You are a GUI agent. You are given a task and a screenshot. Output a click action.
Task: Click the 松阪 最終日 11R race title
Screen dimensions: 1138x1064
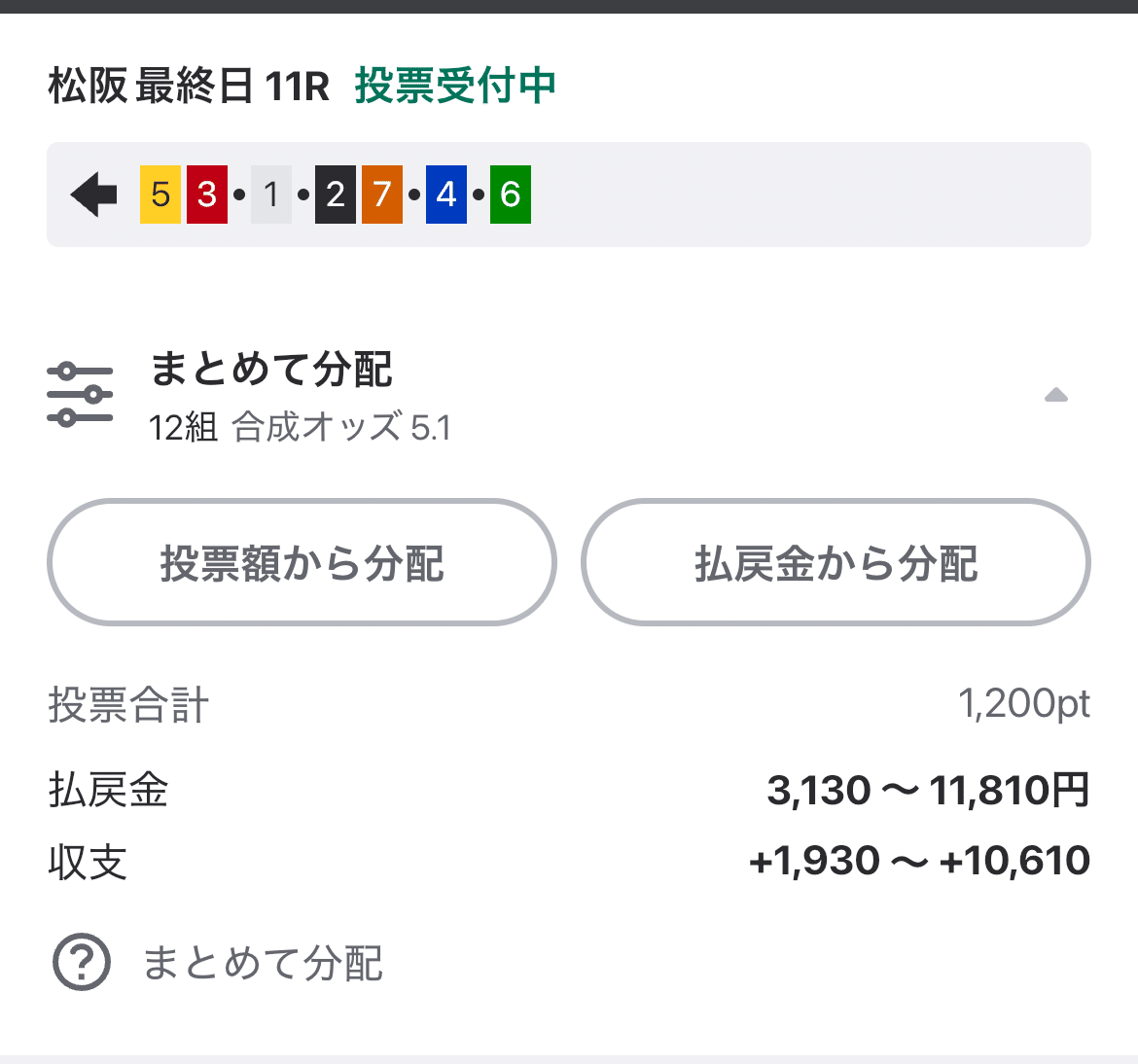pyautogui.click(x=188, y=87)
